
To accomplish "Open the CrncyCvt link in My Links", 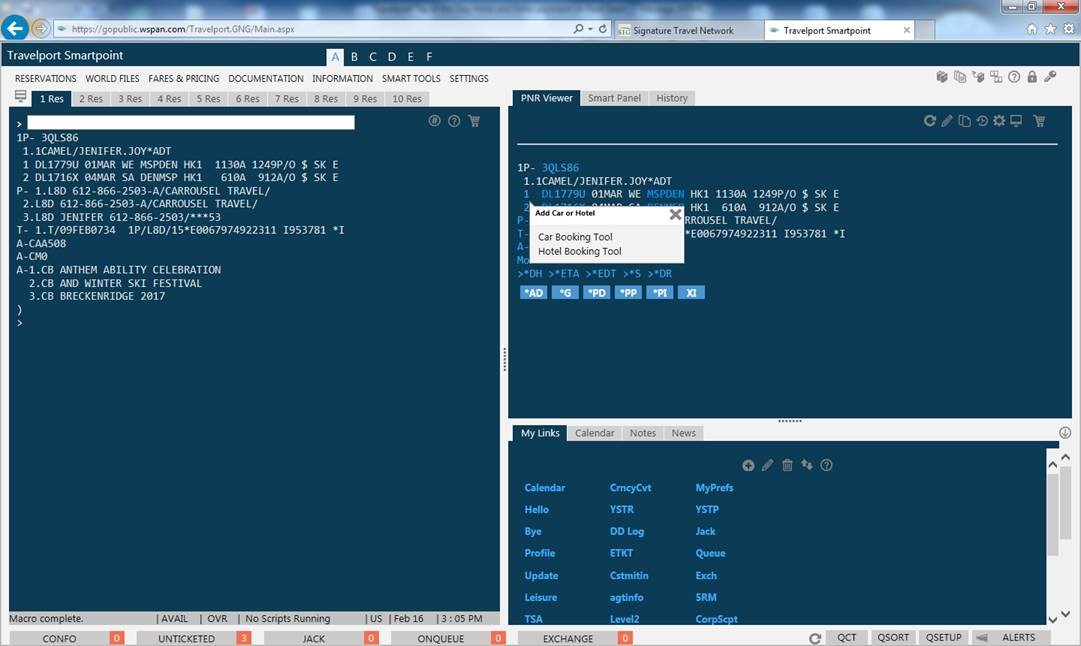I will tap(630, 487).
